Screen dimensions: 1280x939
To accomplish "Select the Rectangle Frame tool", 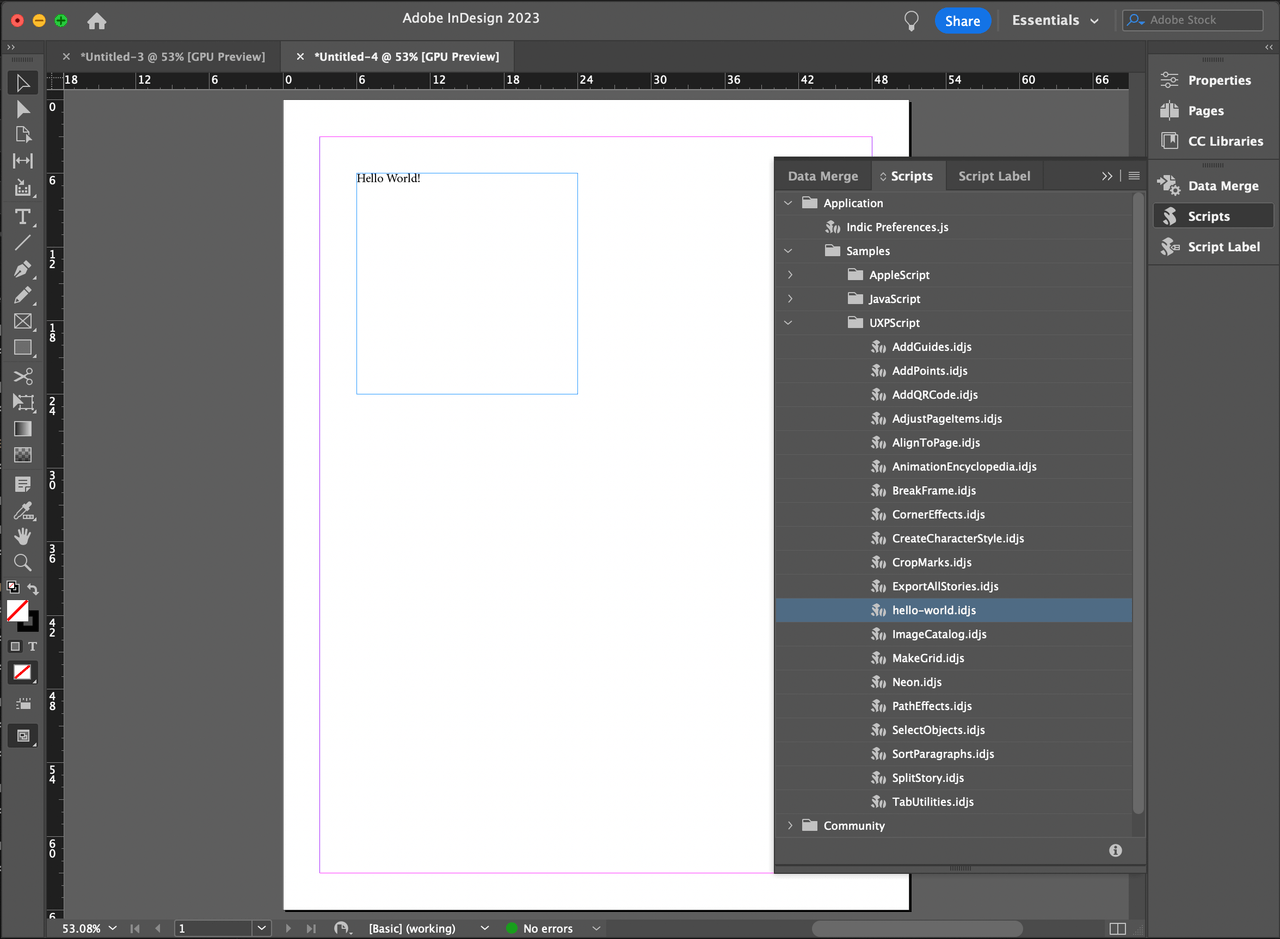I will click(x=23, y=322).
